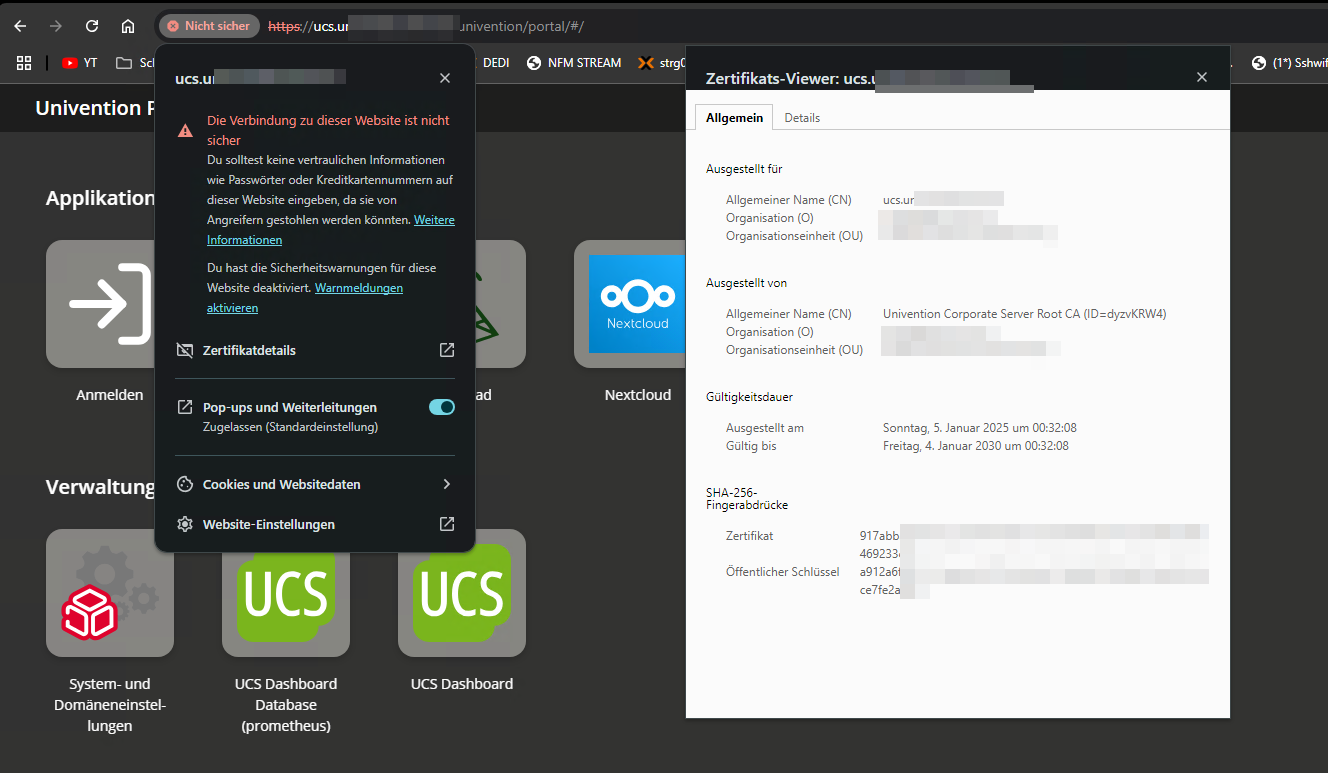Click the 'Verwaltung' section heading
Image resolution: width=1328 pixels, height=773 pixels.
coord(100,487)
